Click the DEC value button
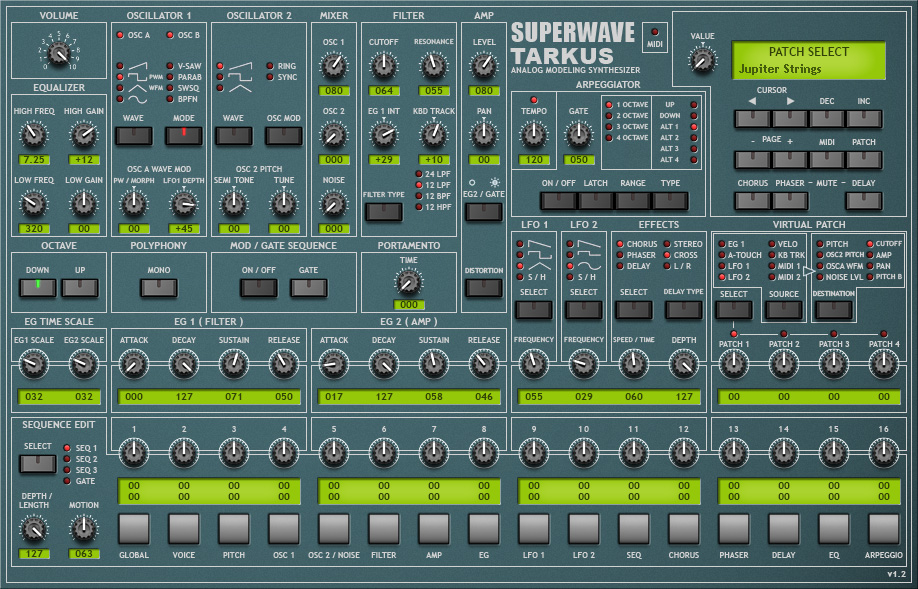This screenshot has width=918, height=589. 827,119
